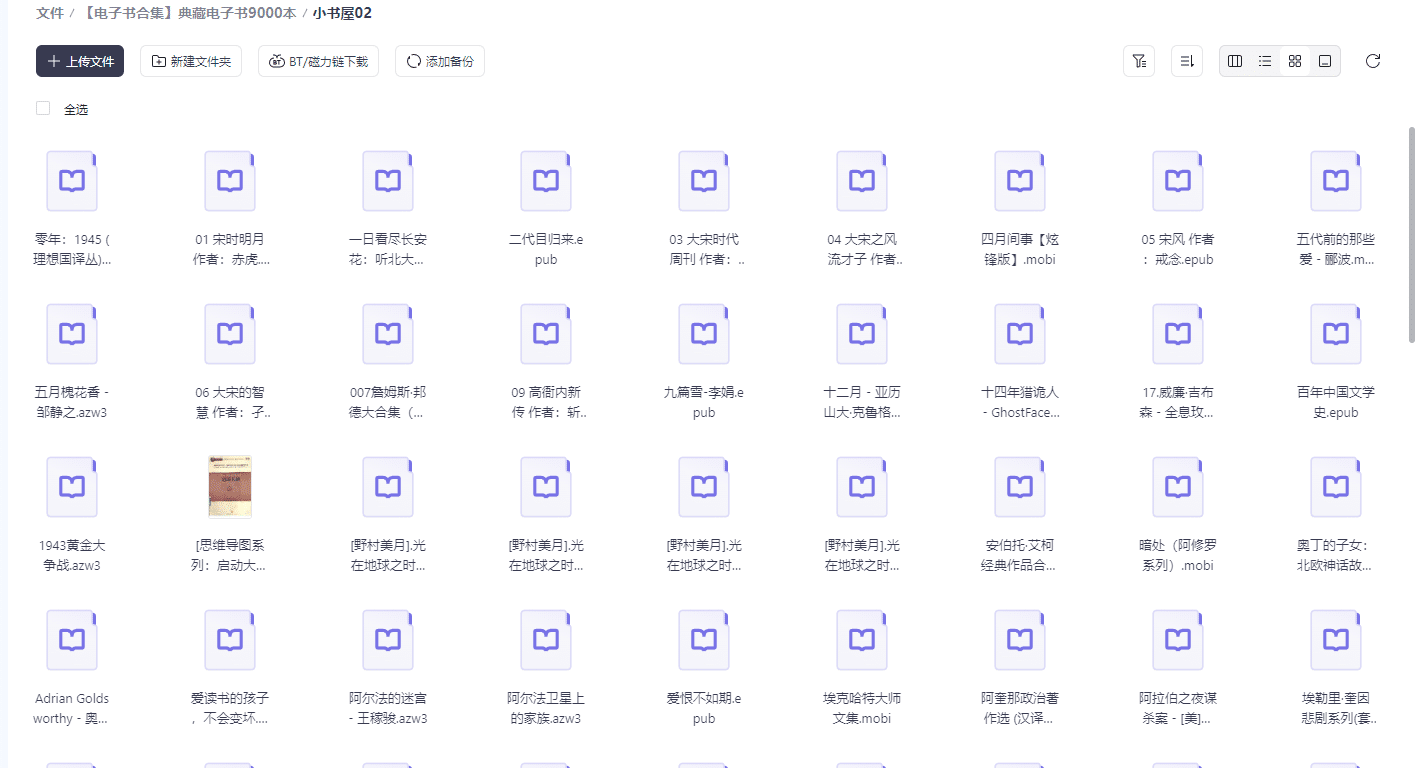
Task: Open the sort order menu
Action: coord(1187,61)
